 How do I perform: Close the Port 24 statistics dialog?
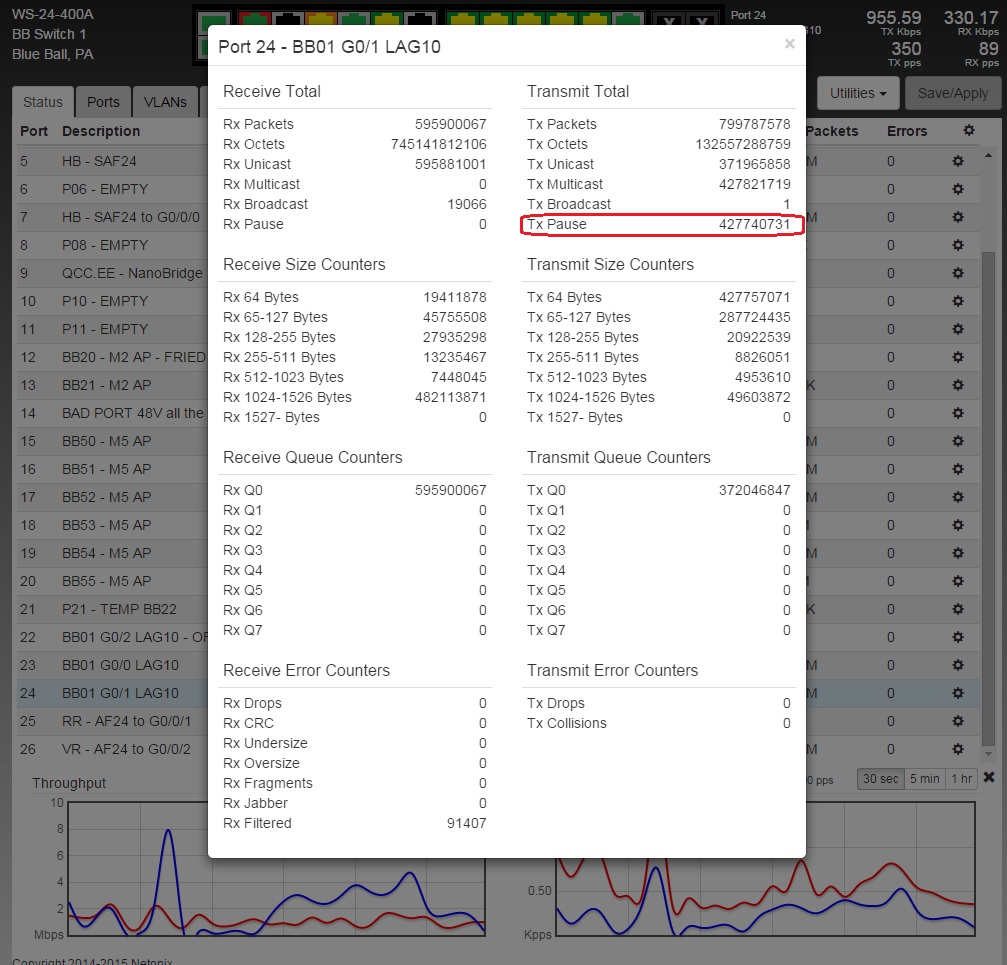pyautogui.click(x=789, y=44)
